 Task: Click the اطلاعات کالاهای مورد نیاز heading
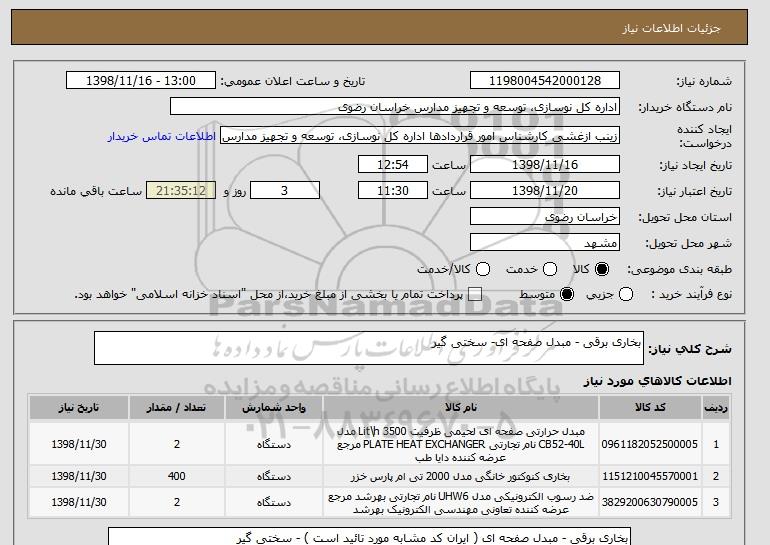tap(658, 381)
